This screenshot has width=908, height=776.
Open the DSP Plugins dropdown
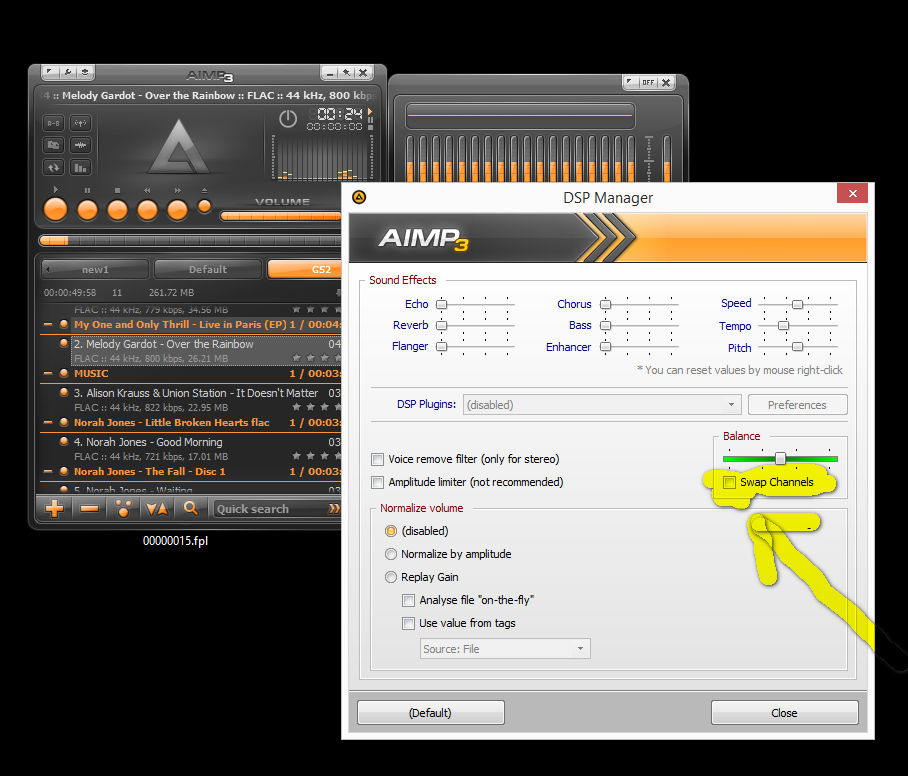[731, 405]
